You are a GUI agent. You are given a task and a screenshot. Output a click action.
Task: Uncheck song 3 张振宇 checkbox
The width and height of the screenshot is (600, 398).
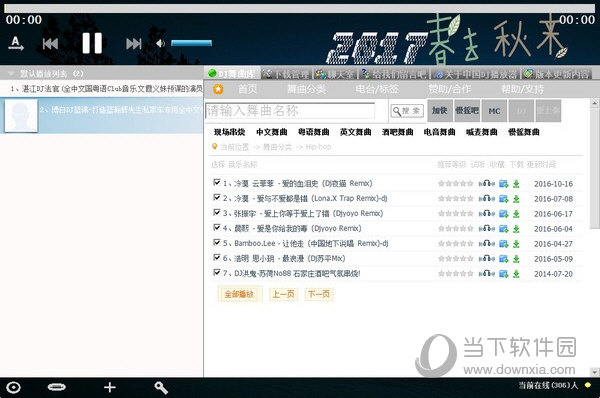pos(217,212)
